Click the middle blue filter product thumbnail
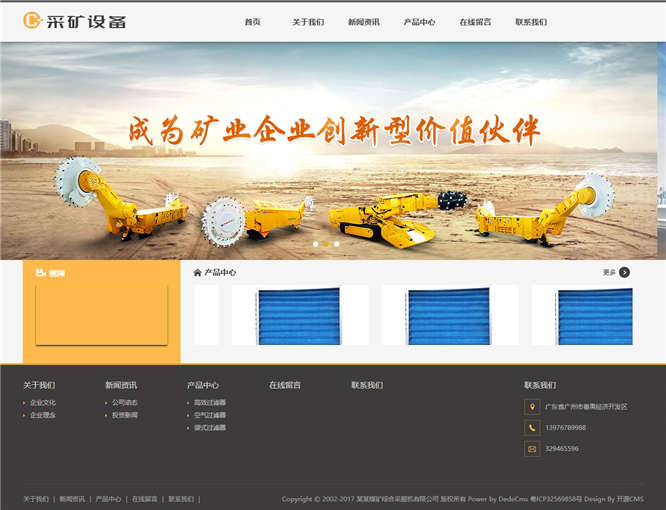This screenshot has height=510, width=666. (x=449, y=315)
